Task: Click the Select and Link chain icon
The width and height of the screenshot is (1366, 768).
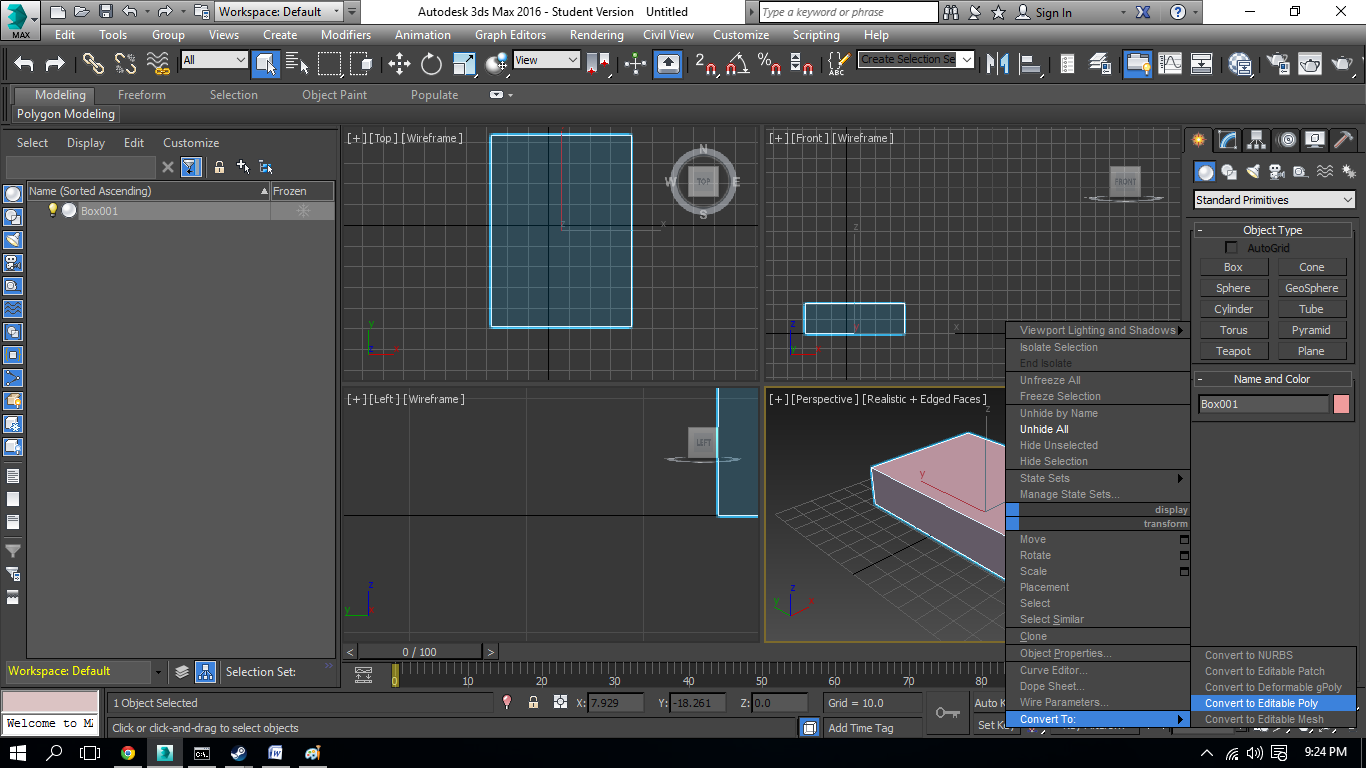Action: pyautogui.click(x=93, y=64)
